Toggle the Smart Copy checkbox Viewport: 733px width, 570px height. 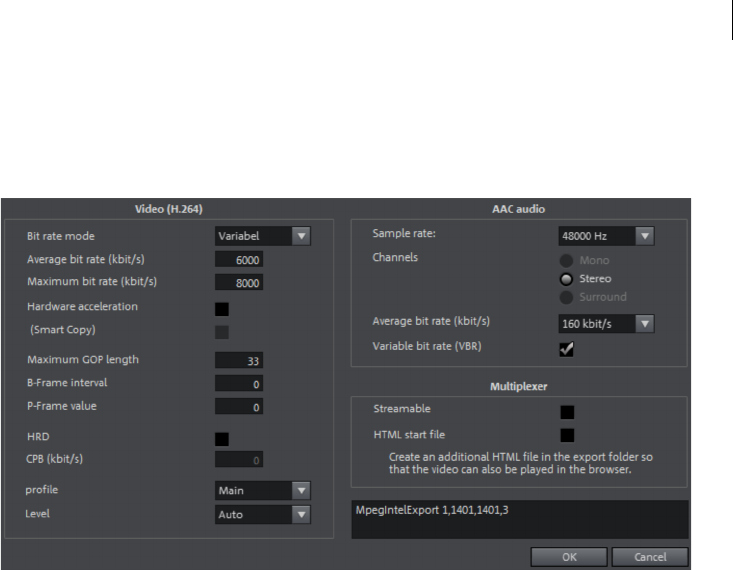tap(222, 332)
